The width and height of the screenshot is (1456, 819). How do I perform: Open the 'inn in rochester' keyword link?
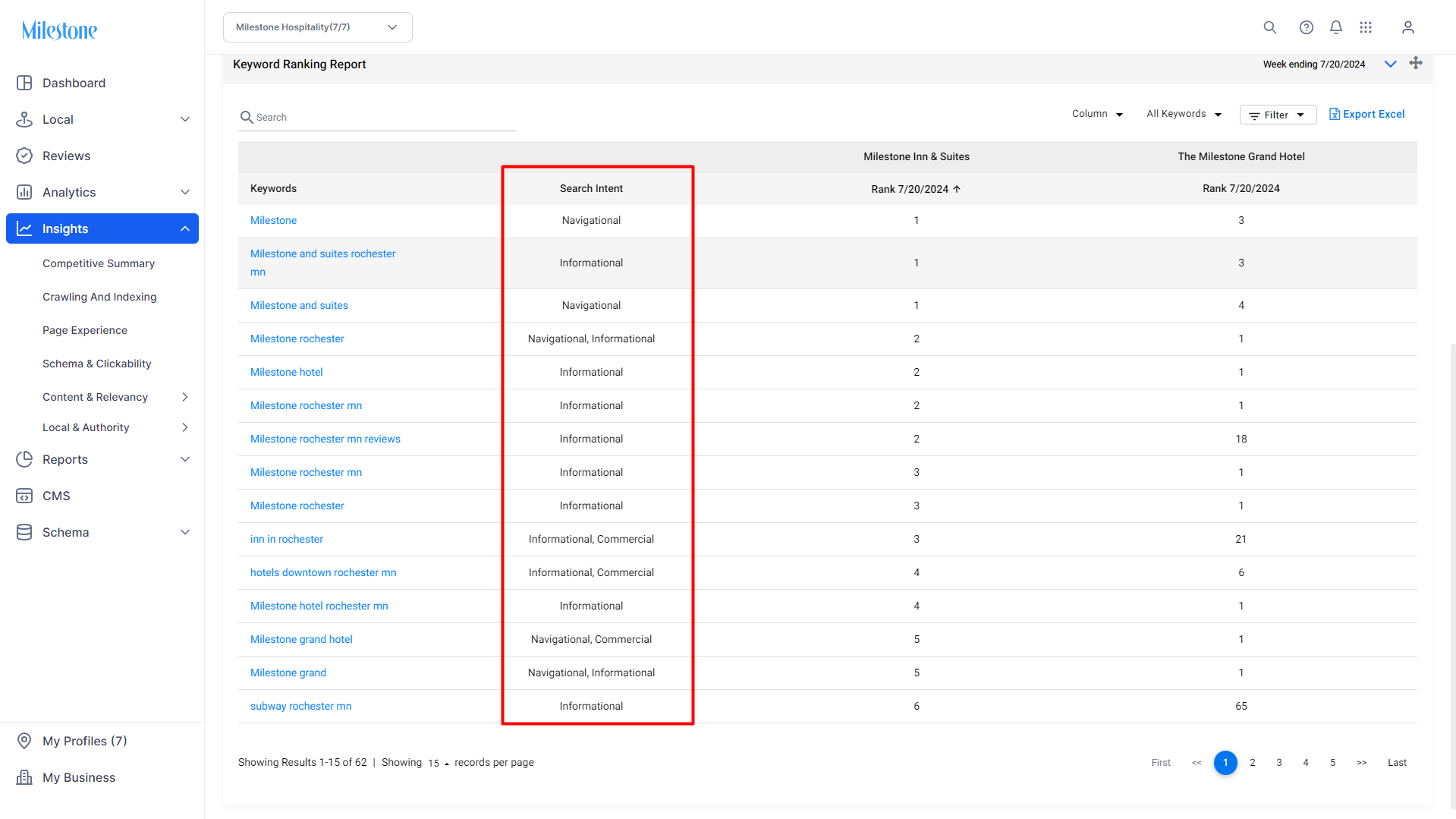point(287,539)
